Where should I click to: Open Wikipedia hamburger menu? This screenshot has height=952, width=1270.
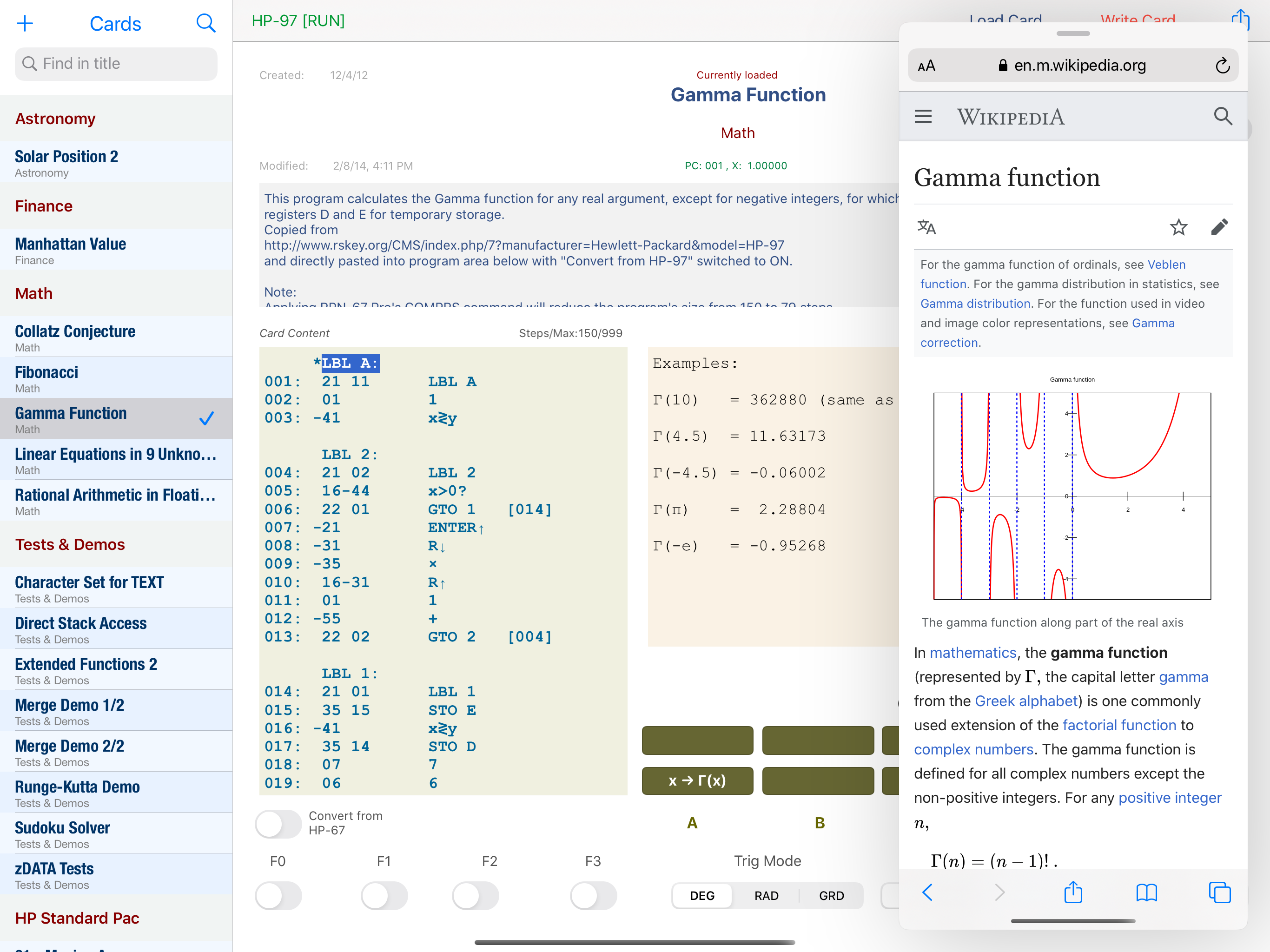coord(923,117)
